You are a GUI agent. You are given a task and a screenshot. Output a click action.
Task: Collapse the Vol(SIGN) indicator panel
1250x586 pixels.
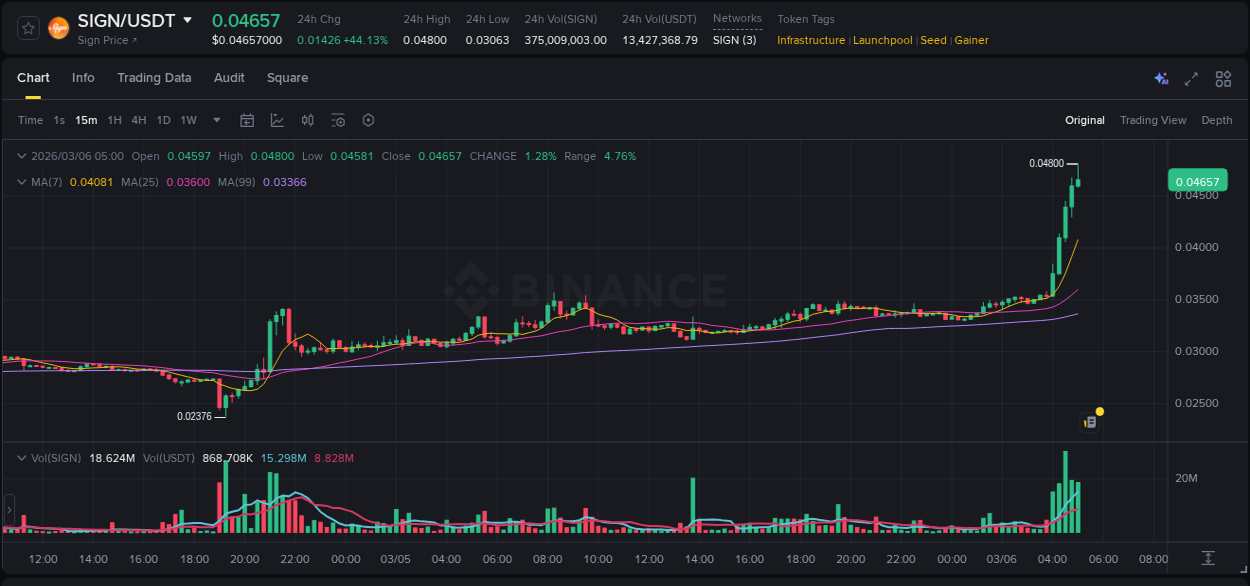[22, 458]
